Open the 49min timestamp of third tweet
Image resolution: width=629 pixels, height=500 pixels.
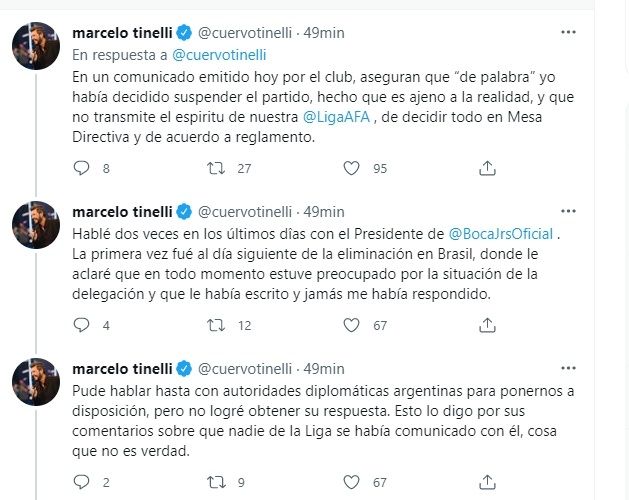324,369
